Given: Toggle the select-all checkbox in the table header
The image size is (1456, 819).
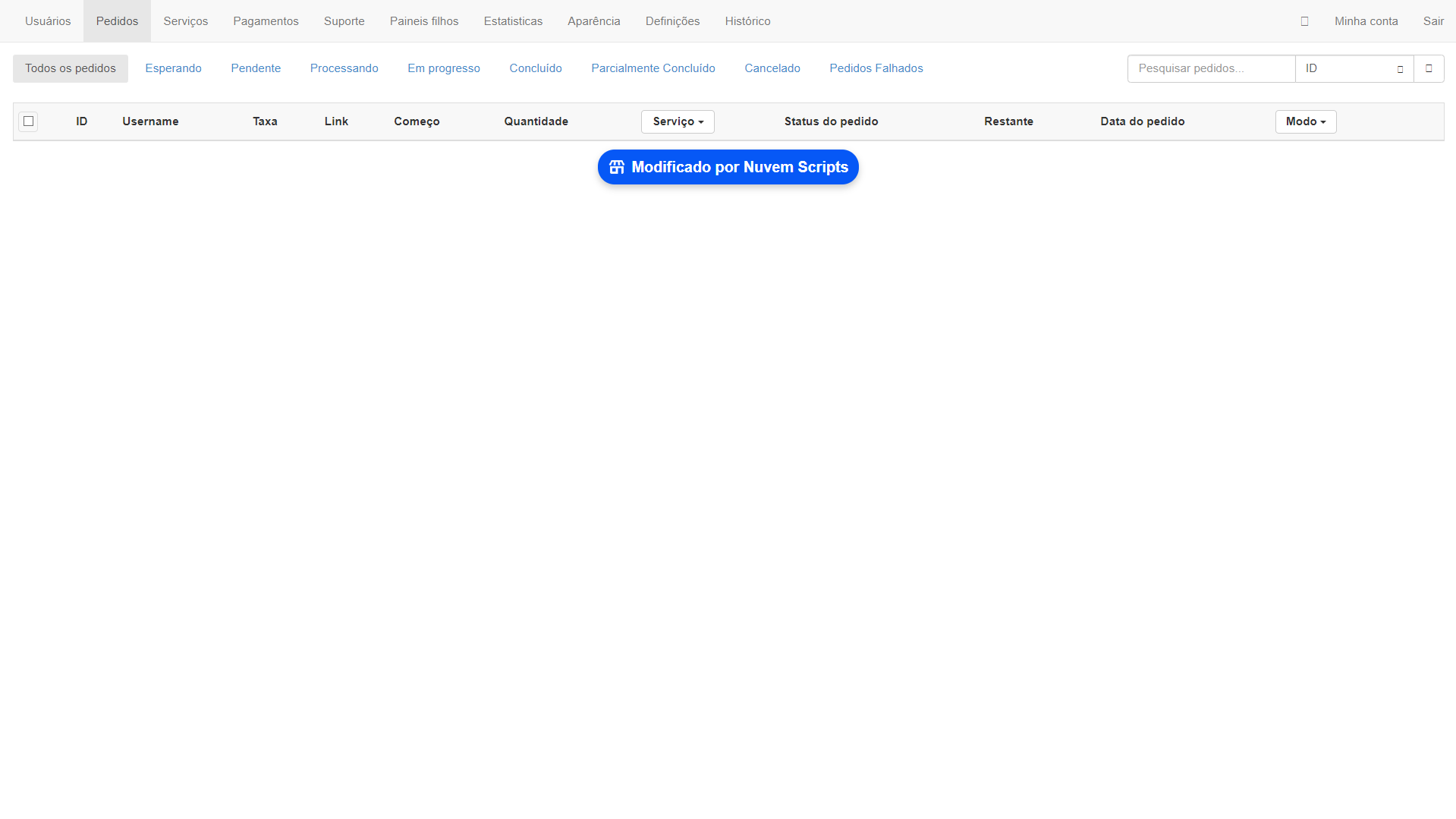Looking at the screenshot, I should coord(28,121).
